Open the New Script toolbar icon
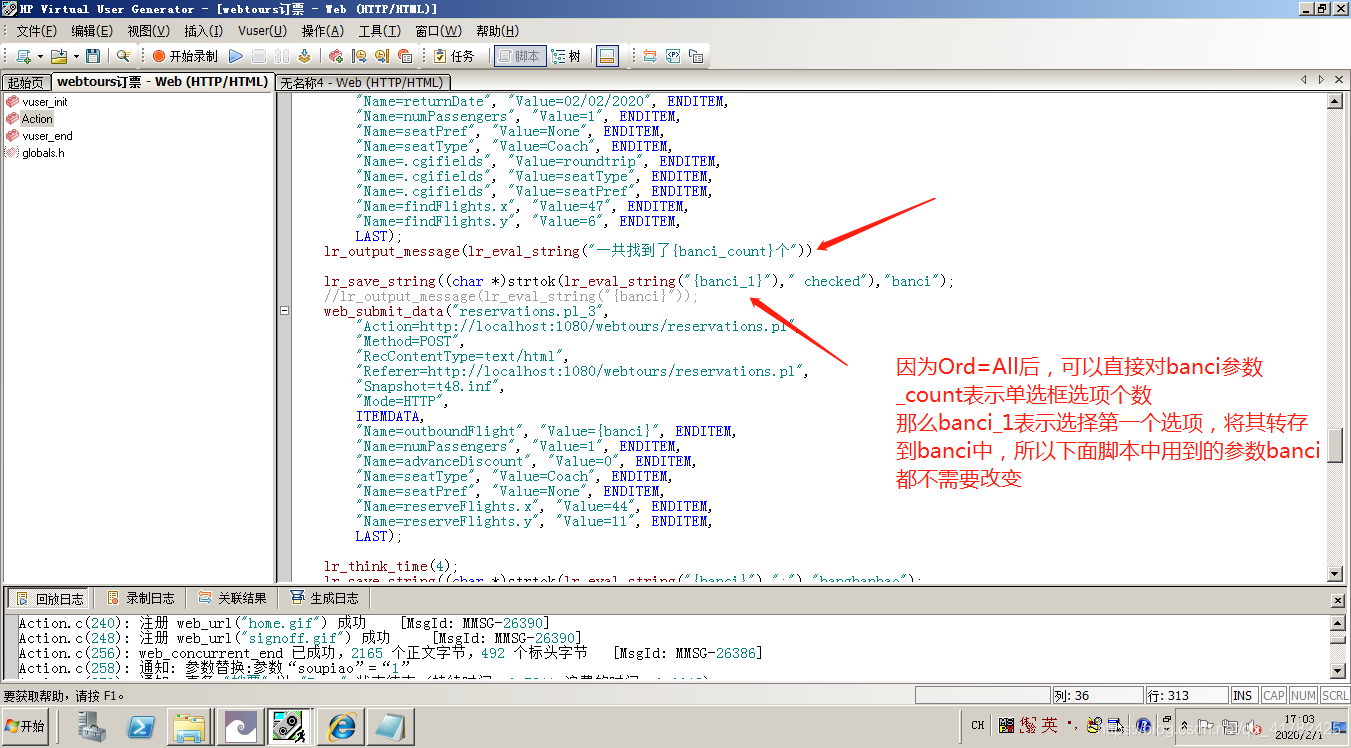1351x748 pixels. point(22,56)
